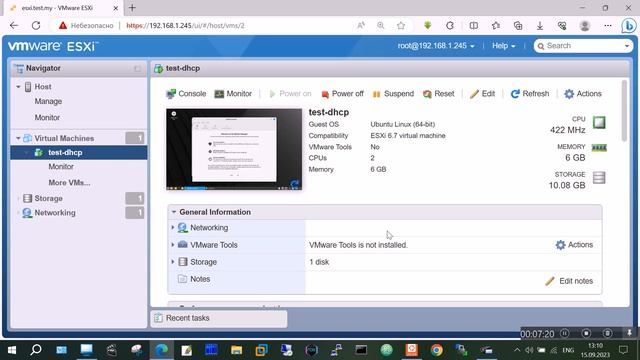Add this page to browser favorites
Image resolution: width=640 pixels, height=360 pixels.
pyautogui.click(x=401, y=25)
